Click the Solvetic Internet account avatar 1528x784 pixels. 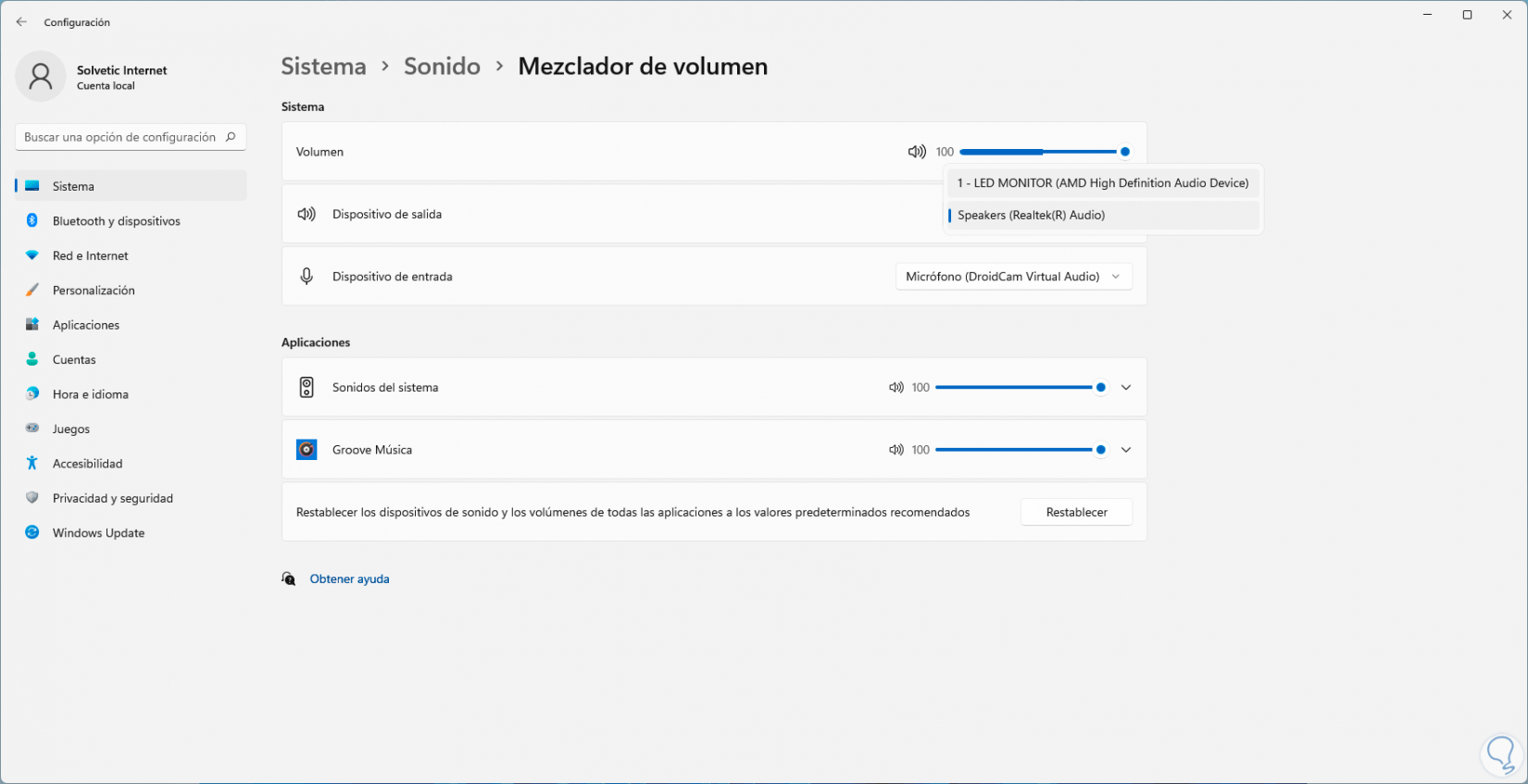[x=41, y=77]
